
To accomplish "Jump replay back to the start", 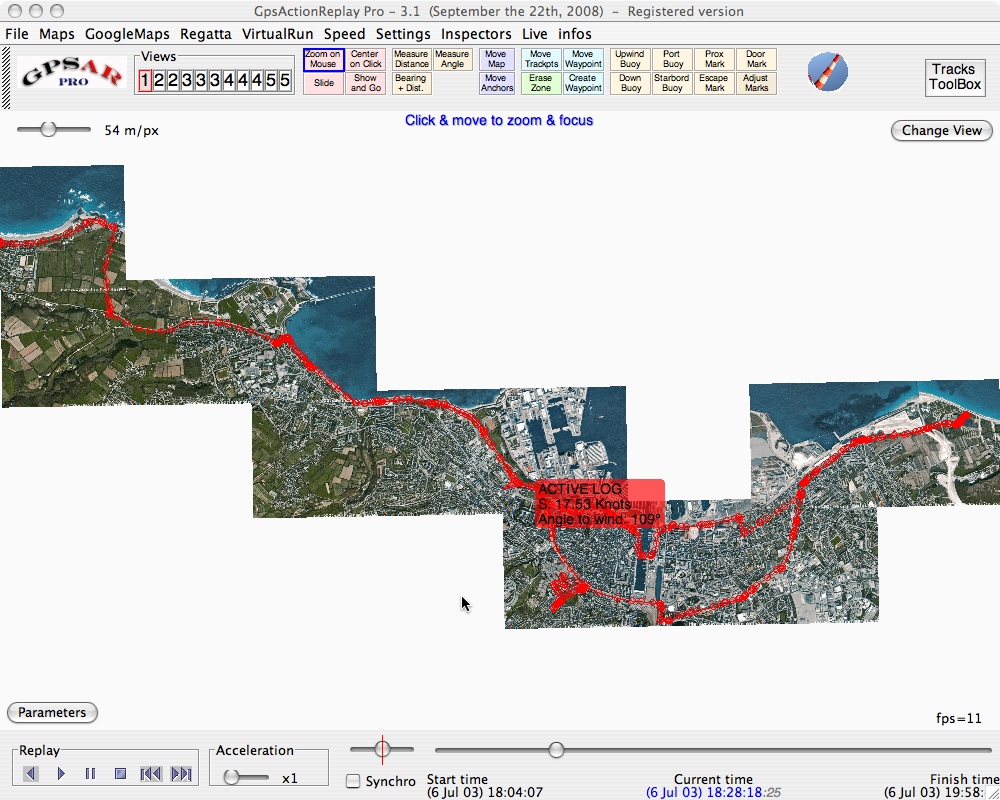I will (151, 774).
